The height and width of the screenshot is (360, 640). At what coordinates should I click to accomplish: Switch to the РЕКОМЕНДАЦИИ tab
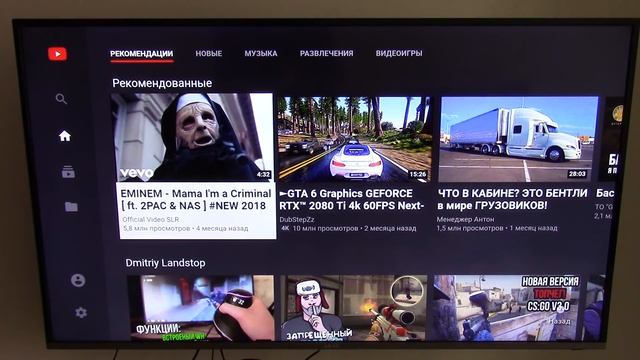click(142, 53)
